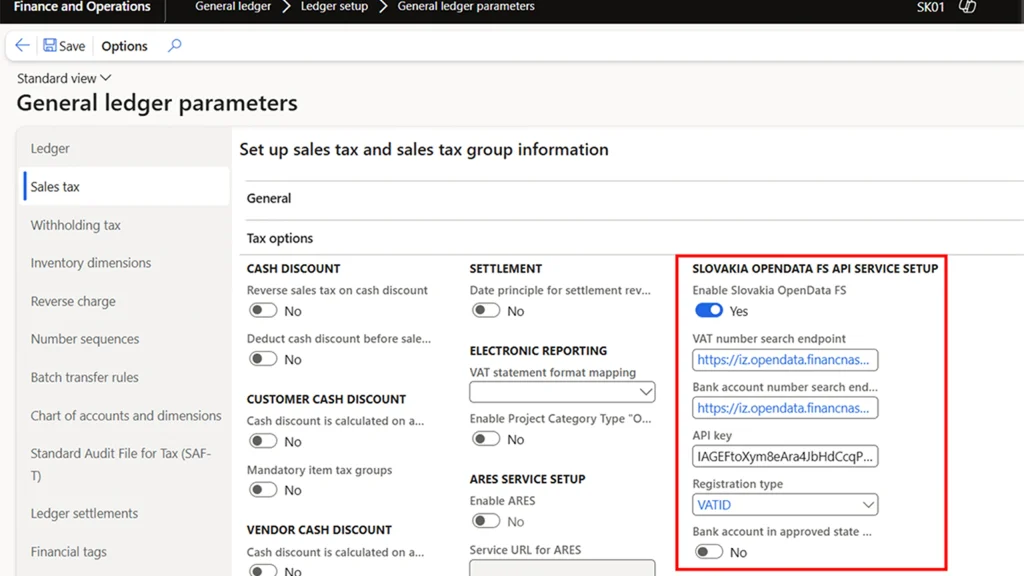Click SLOVAKIA OPENDATA FS API SERVICE SETUP heading
Viewport: 1024px width, 576px height.
[x=815, y=268]
